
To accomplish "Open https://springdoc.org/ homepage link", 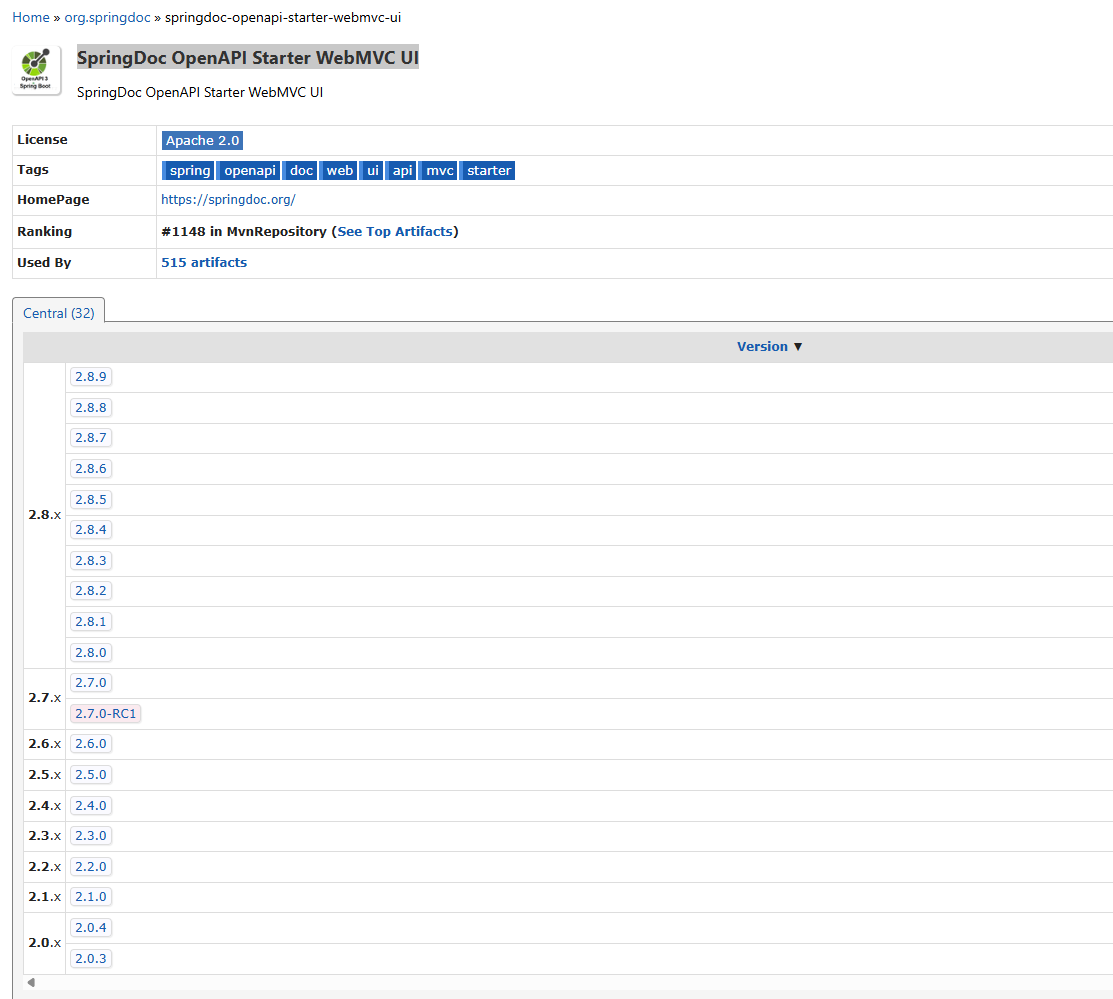I will 228,200.
